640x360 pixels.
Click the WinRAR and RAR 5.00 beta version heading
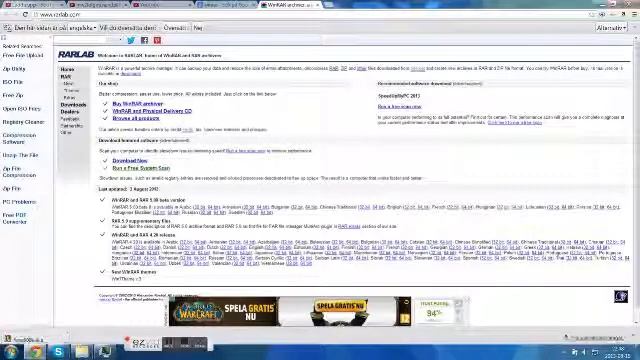click(x=149, y=200)
